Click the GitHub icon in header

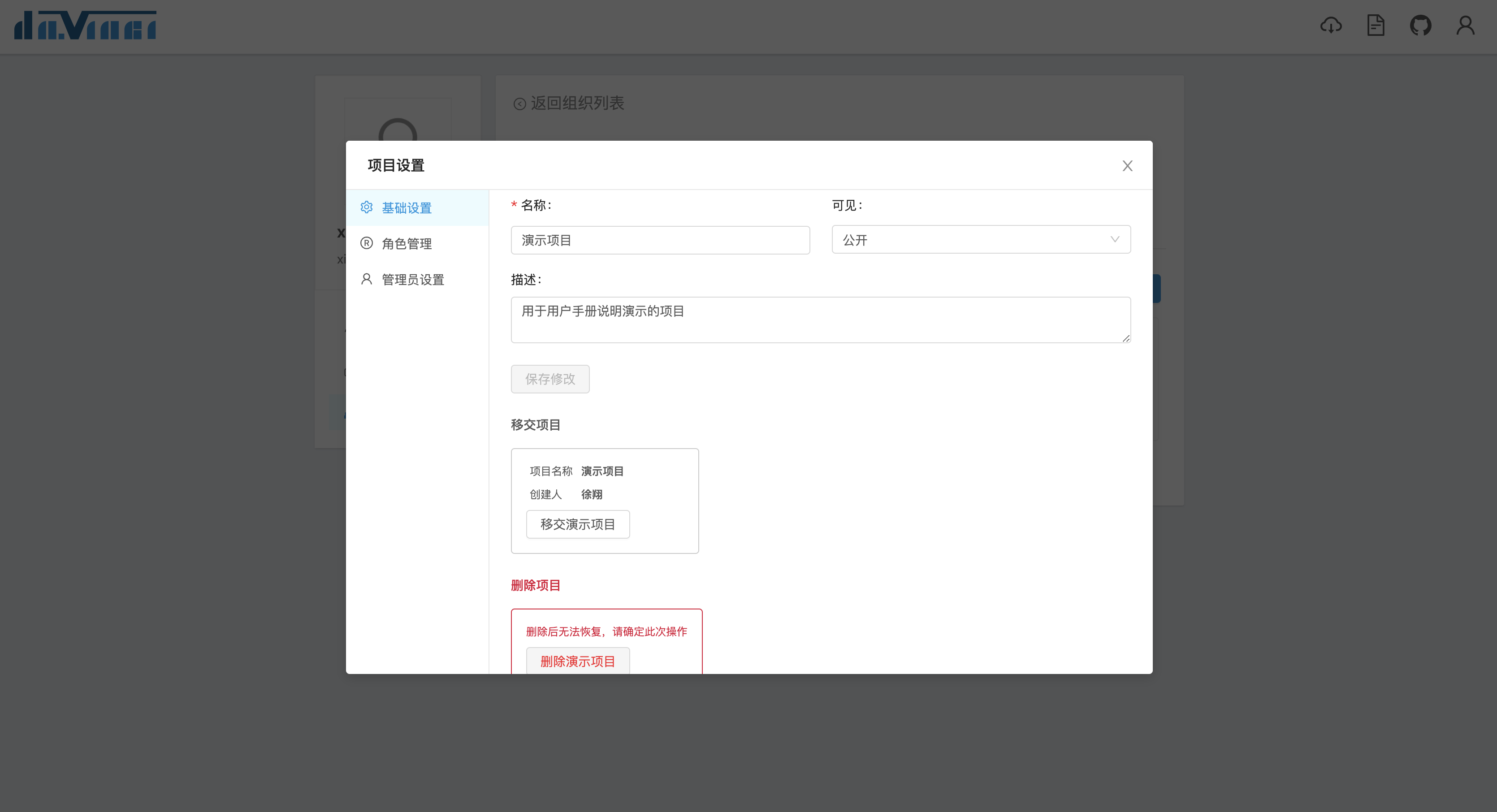click(1420, 26)
